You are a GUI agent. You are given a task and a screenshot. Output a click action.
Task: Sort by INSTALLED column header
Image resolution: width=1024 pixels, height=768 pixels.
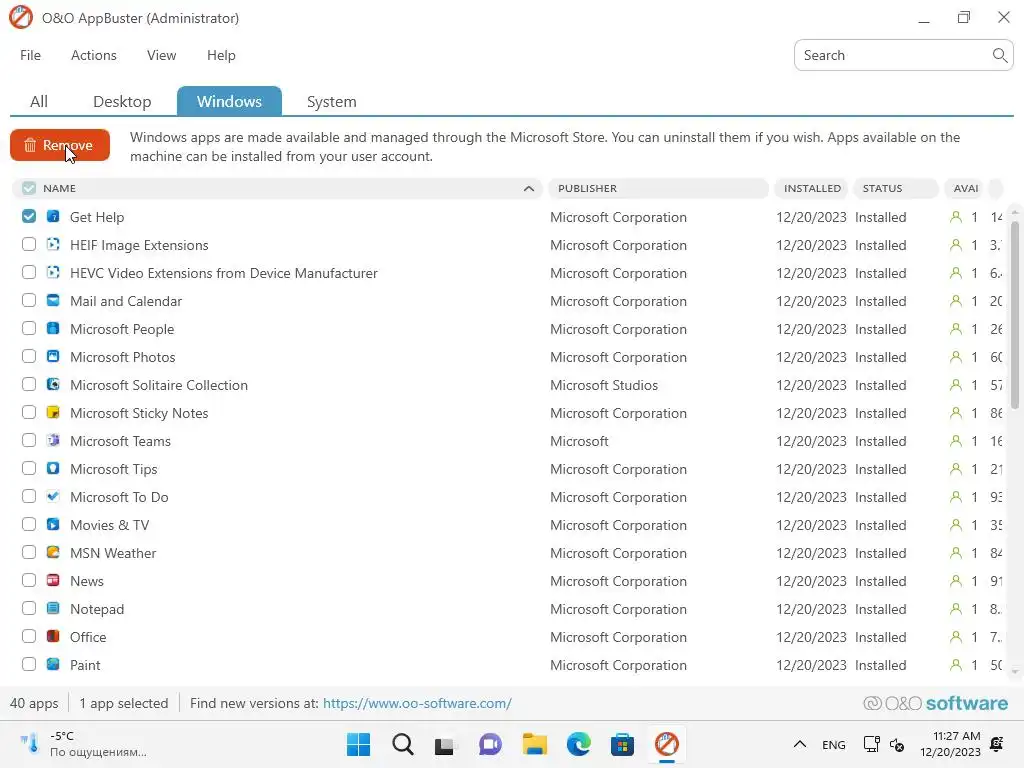(x=812, y=188)
